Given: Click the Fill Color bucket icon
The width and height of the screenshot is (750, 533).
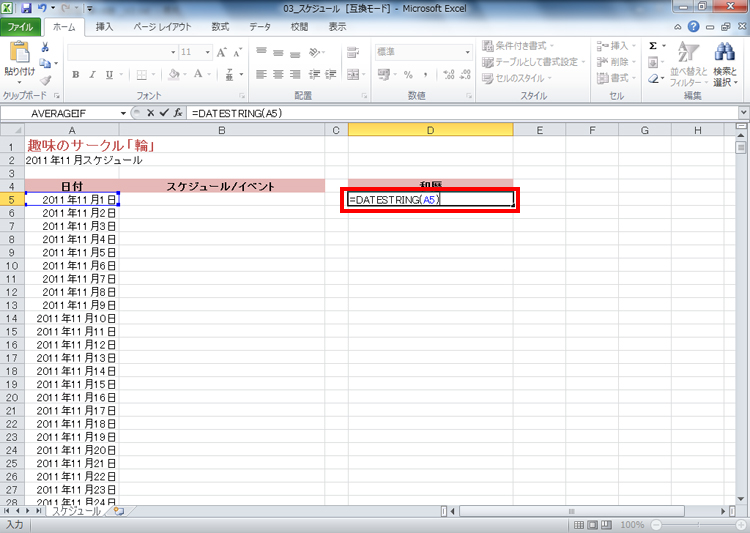Looking at the screenshot, I should pos(174,74).
